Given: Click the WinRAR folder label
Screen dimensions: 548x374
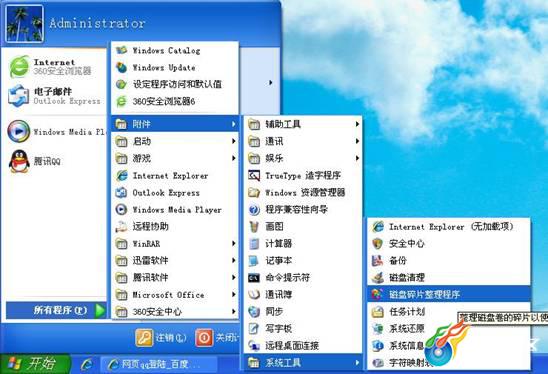Looking at the screenshot, I should (x=146, y=244).
